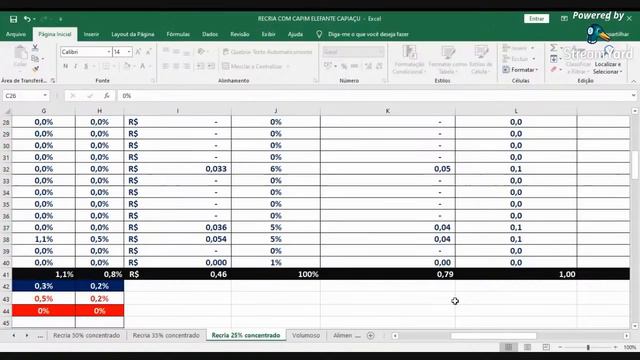This screenshot has width=640, height=360.
Task: Open the font color A swatch
Action: (142, 66)
